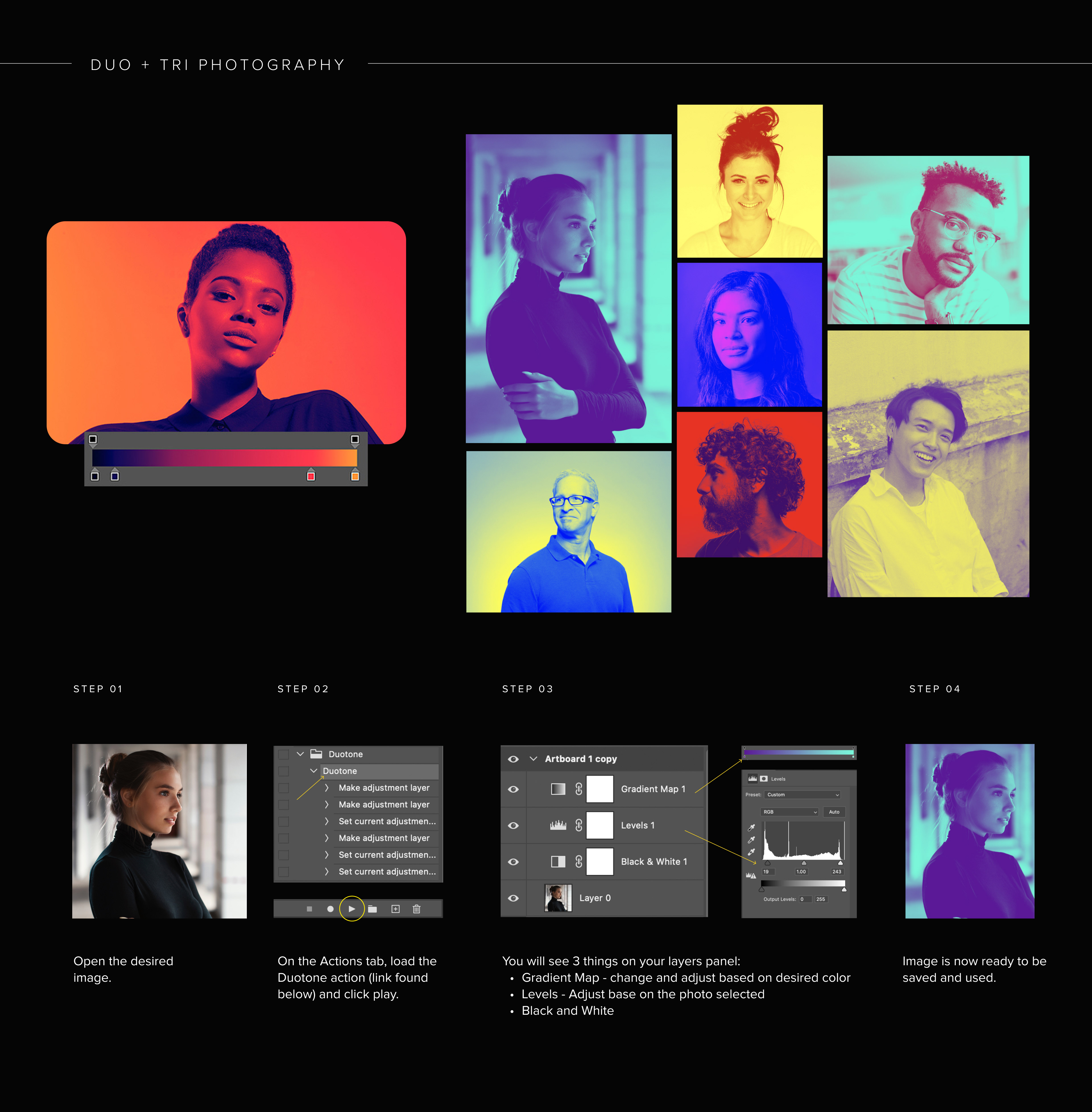Click the Auto button in Levels

[834, 812]
